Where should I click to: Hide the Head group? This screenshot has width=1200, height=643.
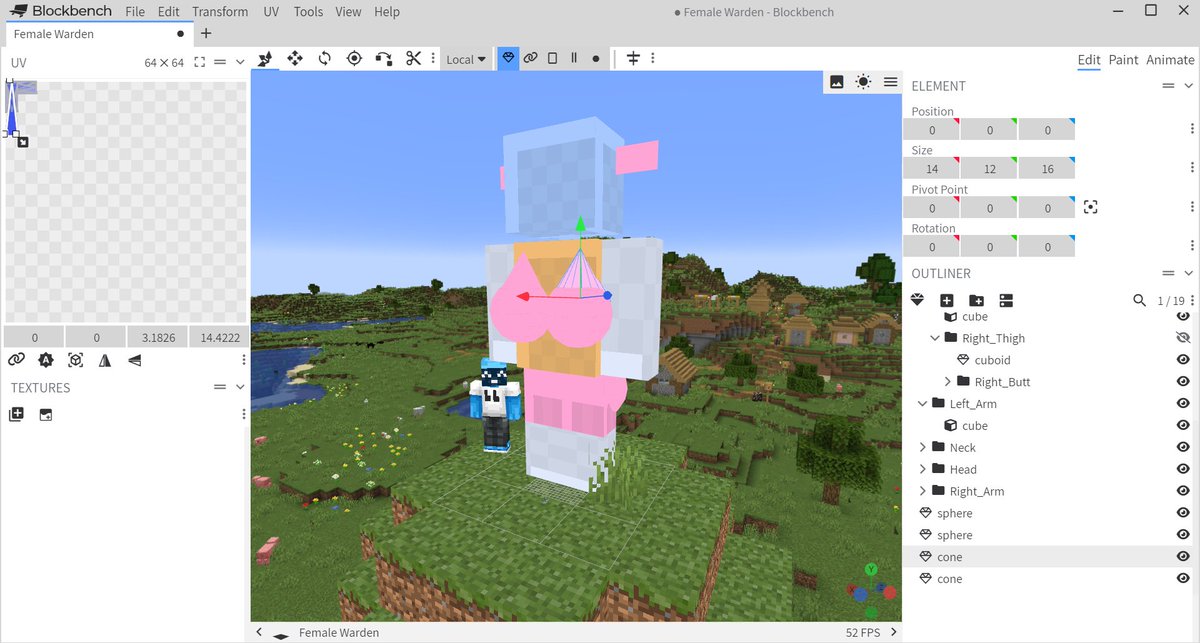click(x=1183, y=469)
